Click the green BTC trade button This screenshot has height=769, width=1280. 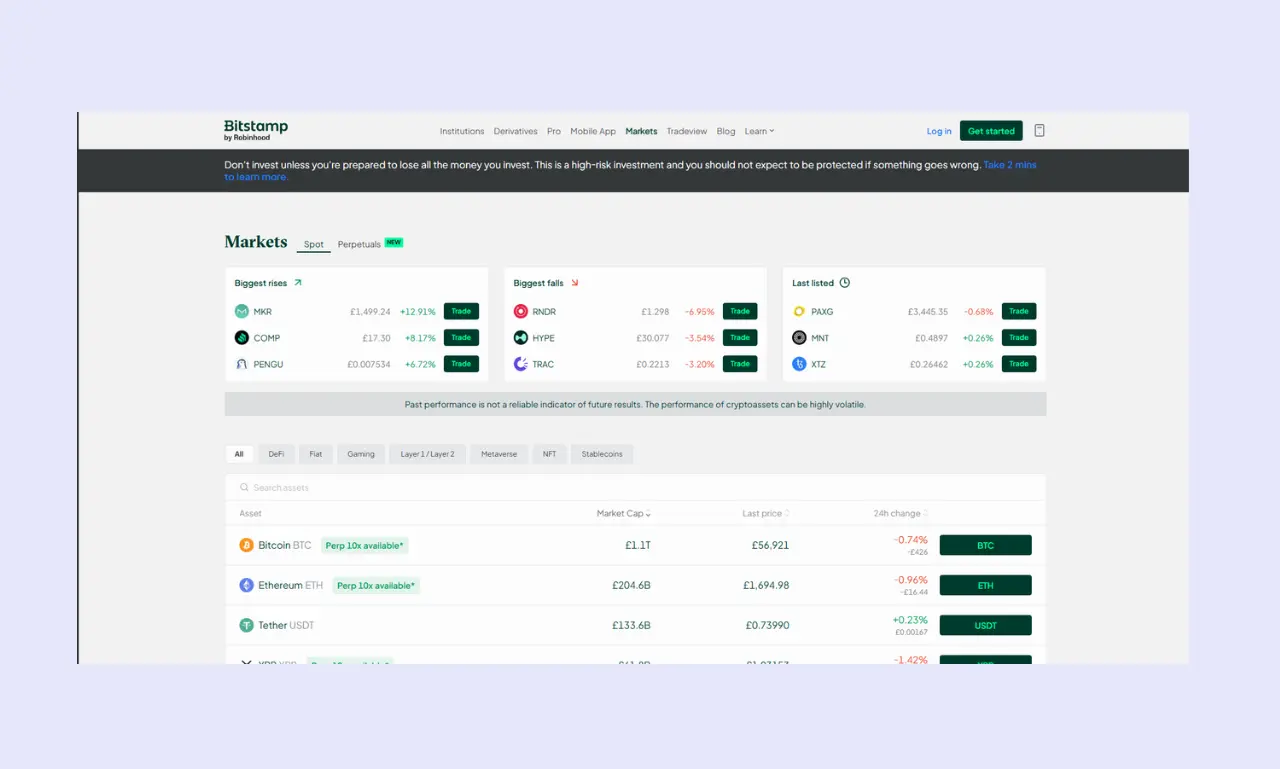tap(985, 545)
